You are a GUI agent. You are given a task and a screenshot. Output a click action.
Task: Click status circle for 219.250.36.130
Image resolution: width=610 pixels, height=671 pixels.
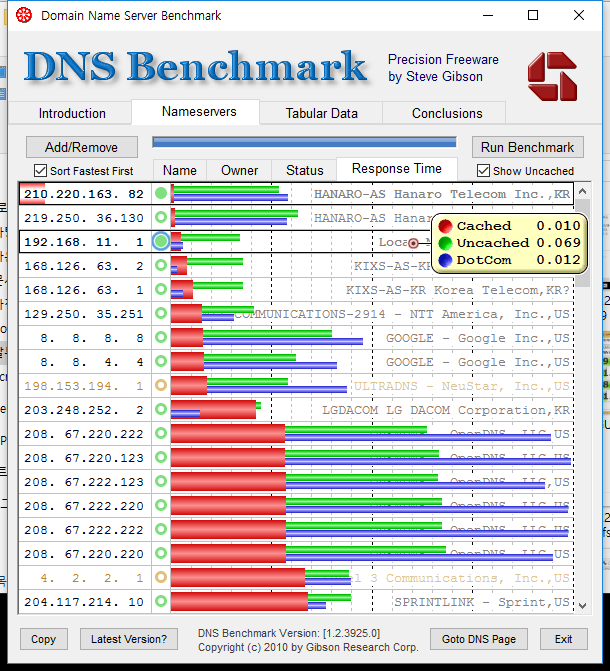[161, 217]
